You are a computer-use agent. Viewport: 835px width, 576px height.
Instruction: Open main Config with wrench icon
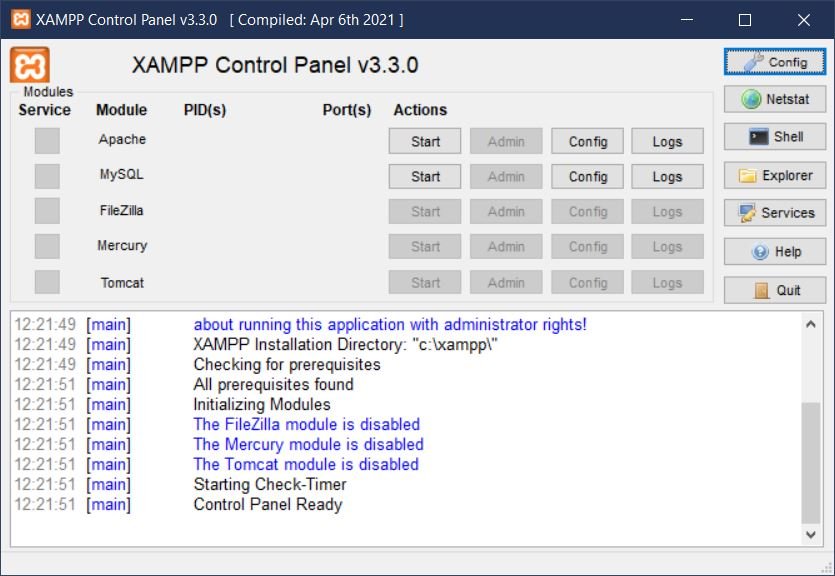[x=775, y=61]
